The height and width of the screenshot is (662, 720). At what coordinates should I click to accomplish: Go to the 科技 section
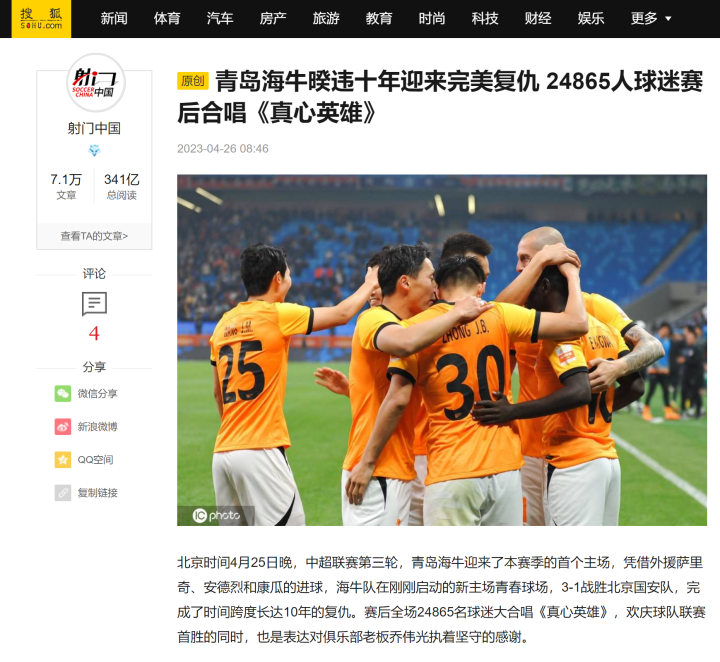(x=485, y=18)
